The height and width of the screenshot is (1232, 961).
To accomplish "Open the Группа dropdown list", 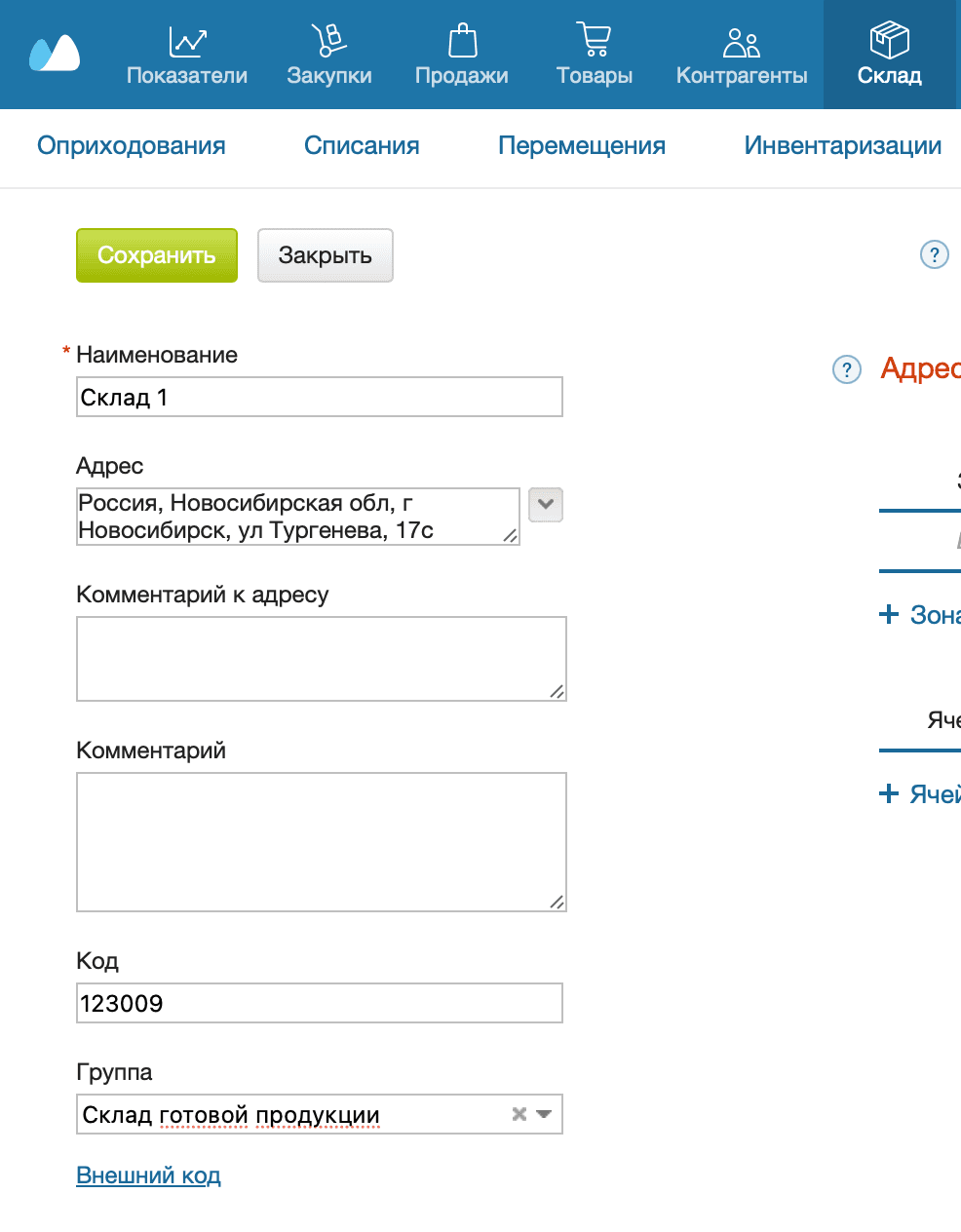I will [543, 1114].
